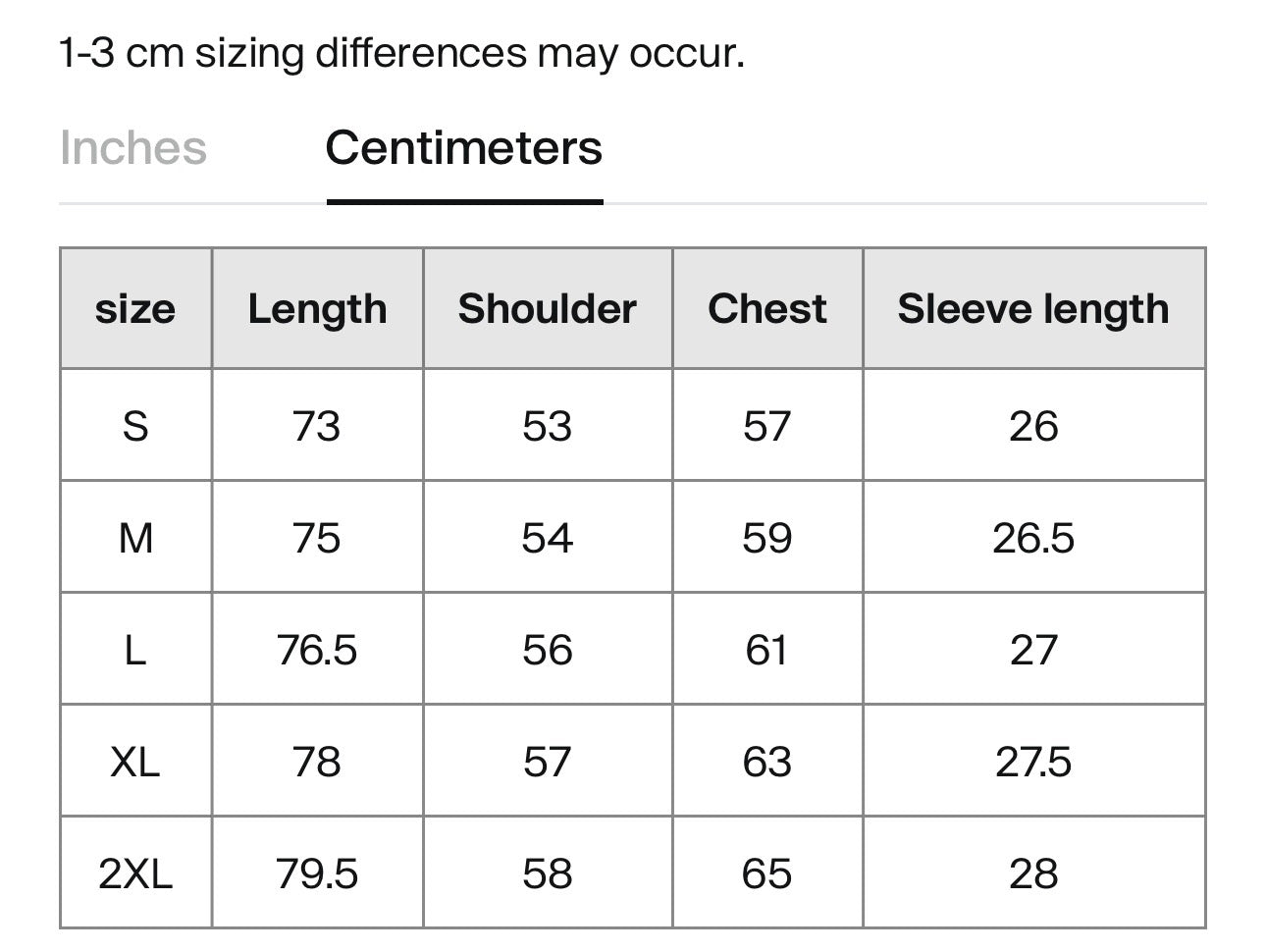Image resolution: width=1266 pixels, height=952 pixels.
Task: Click the 79.5 length value
Action: (x=317, y=873)
